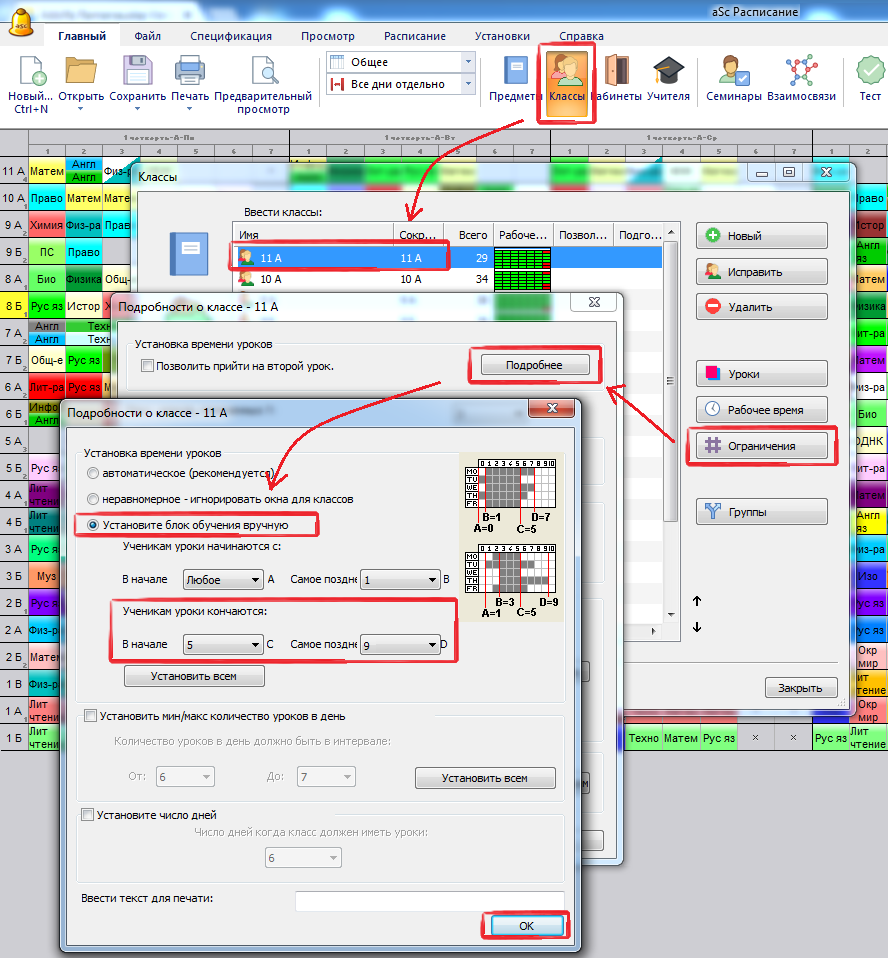Switch to the Спецификация ribbon tab
888x958 pixels.
230,36
